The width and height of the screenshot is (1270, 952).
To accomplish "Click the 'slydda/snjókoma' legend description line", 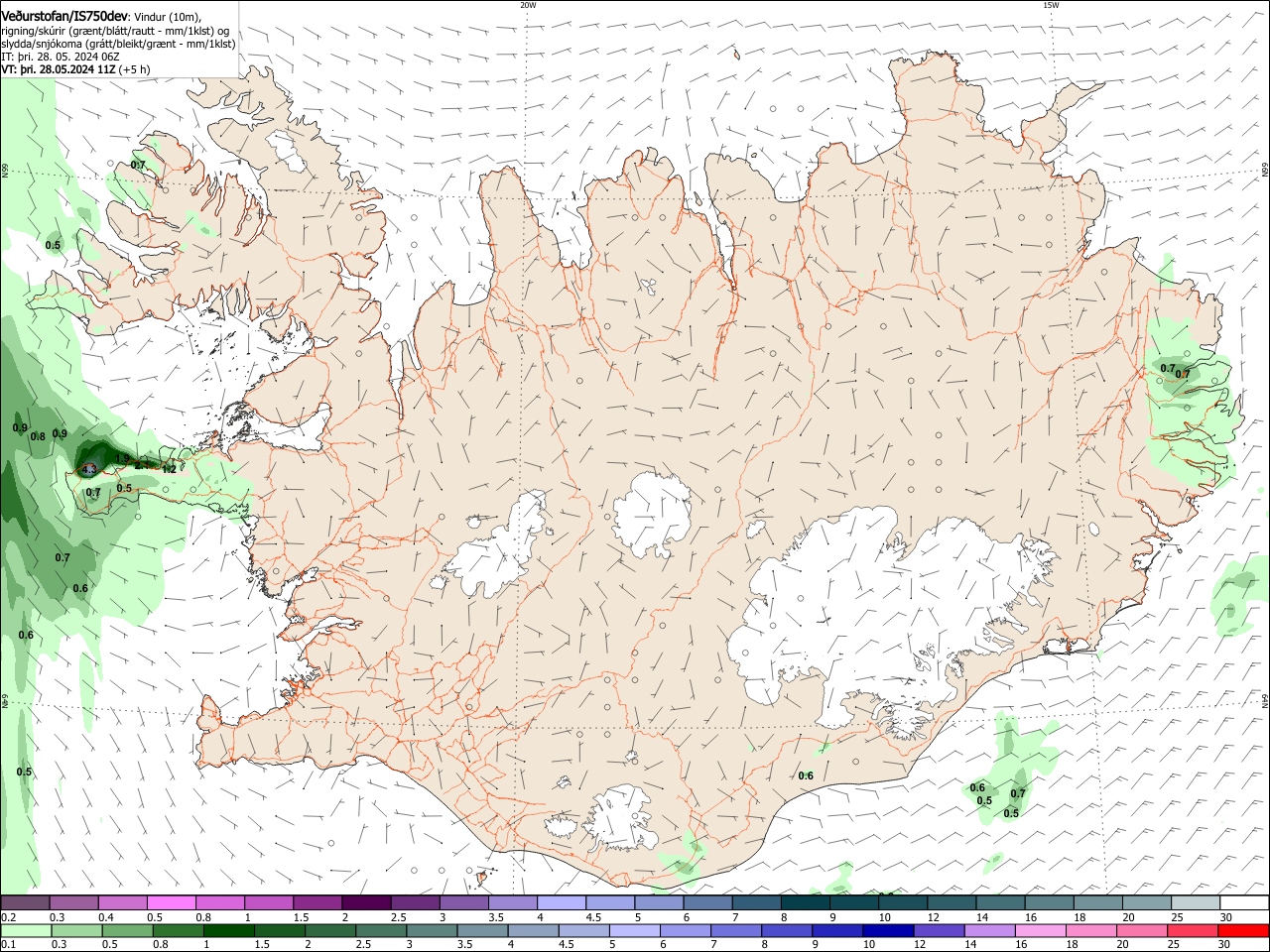I will (x=118, y=44).
